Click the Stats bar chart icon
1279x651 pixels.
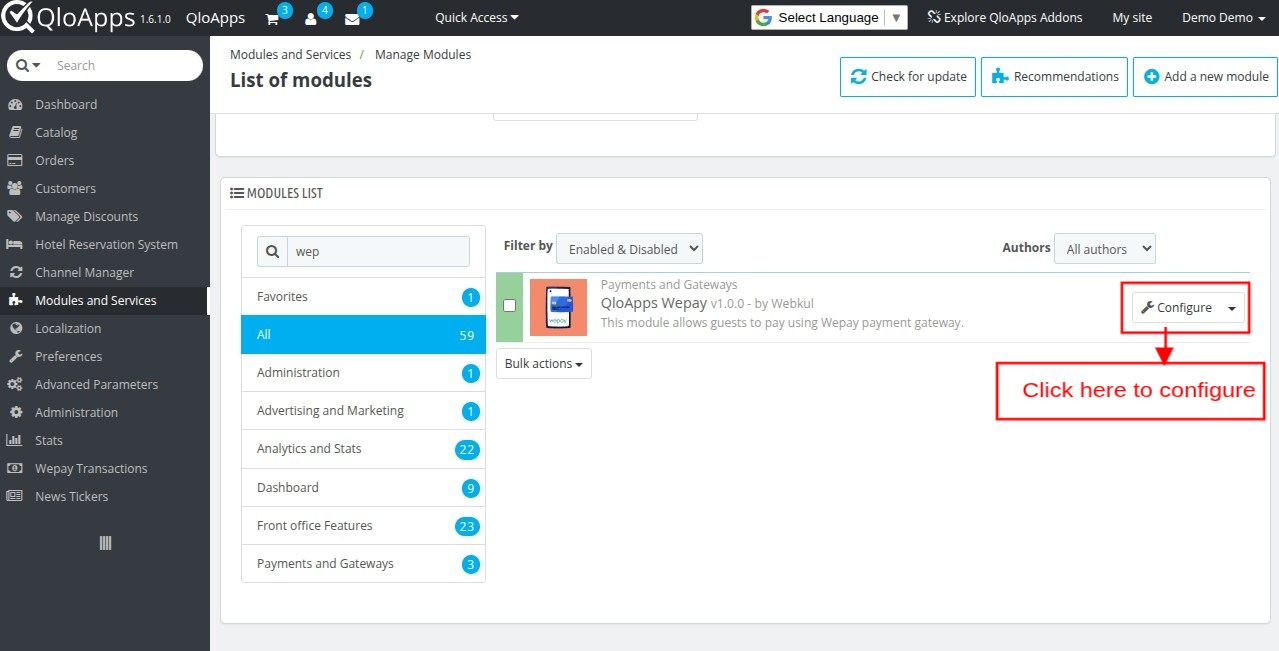tap(15, 440)
